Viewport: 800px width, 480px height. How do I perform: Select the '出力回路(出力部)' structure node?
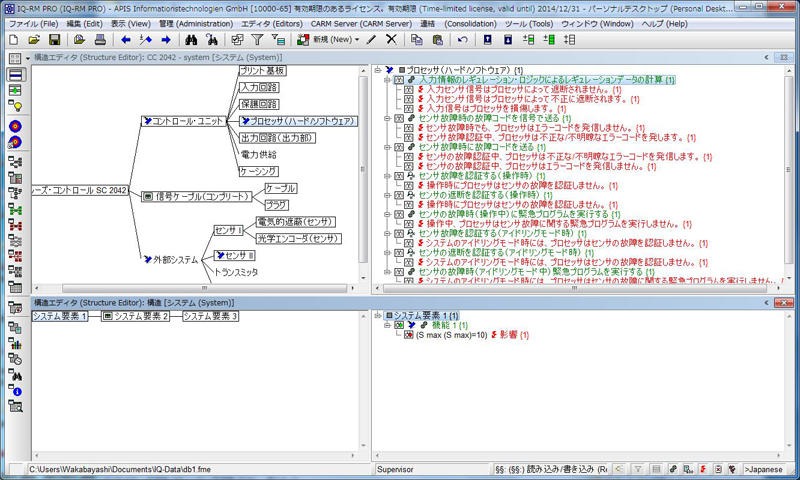(x=277, y=138)
